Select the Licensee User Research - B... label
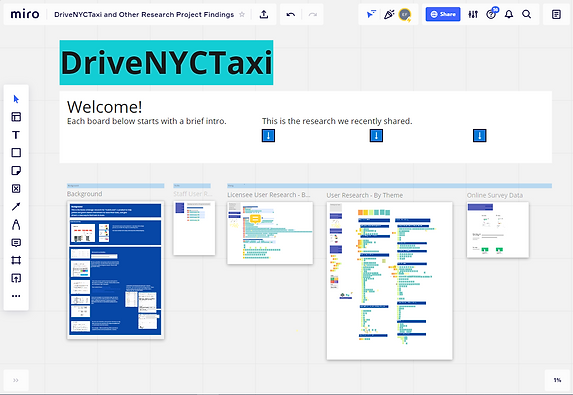Viewport: 573px width, 395px height. (x=269, y=195)
